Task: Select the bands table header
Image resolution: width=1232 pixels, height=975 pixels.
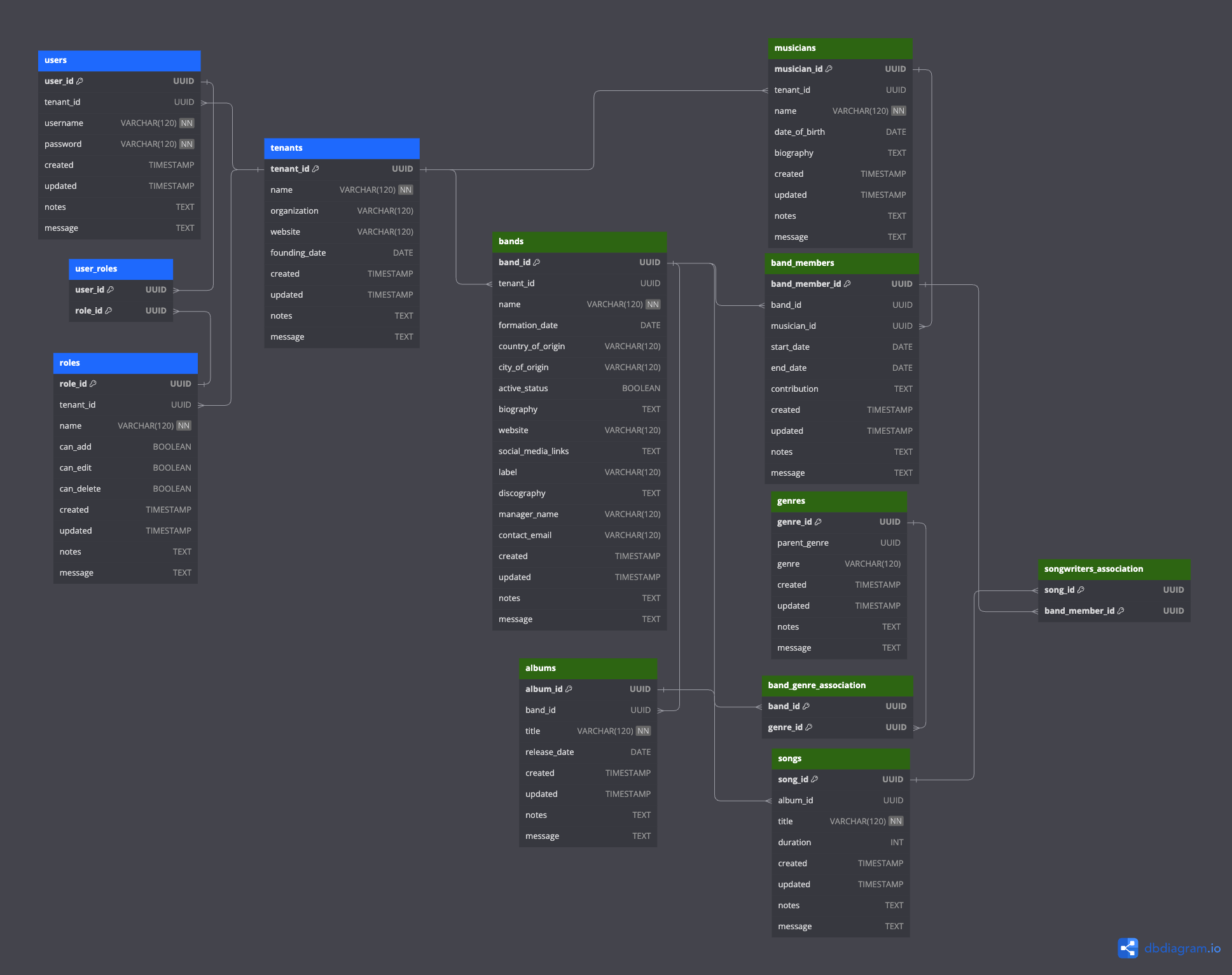Action: point(579,242)
